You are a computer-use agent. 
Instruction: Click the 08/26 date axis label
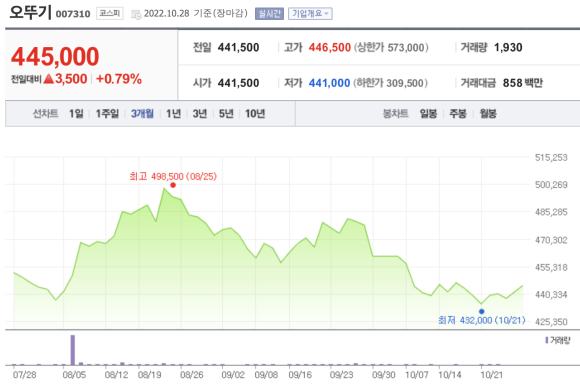click(x=192, y=375)
